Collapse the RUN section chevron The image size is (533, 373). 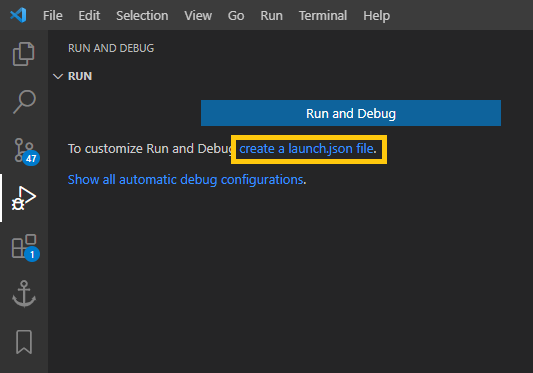pos(58,76)
